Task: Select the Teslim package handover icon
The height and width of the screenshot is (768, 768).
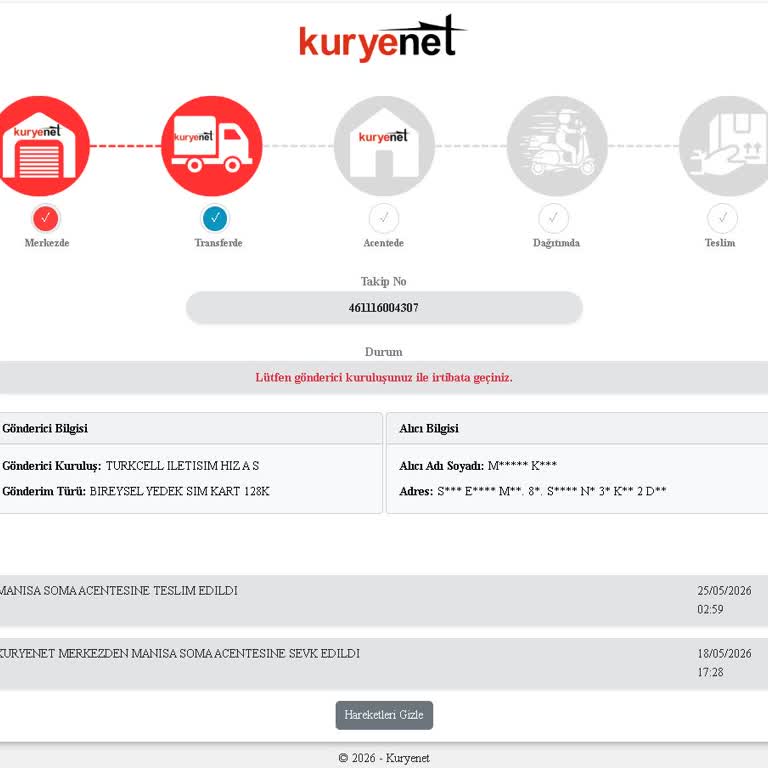Action: click(x=724, y=146)
